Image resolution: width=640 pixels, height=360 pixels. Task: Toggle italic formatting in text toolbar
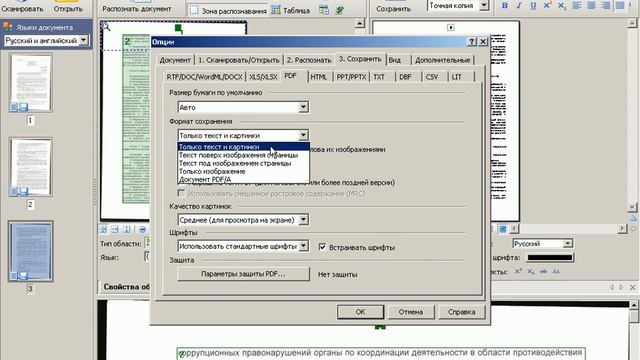point(519,5)
